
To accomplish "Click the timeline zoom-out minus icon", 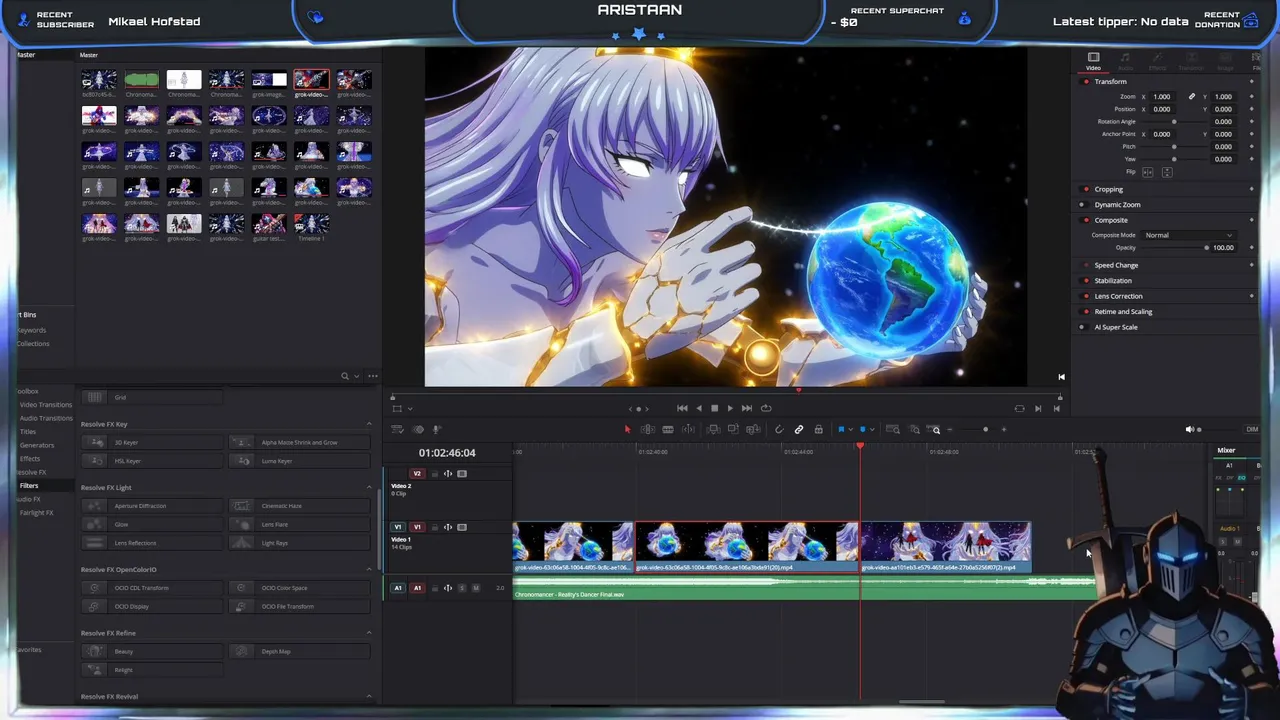I will pyautogui.click(x=949, y=429).
